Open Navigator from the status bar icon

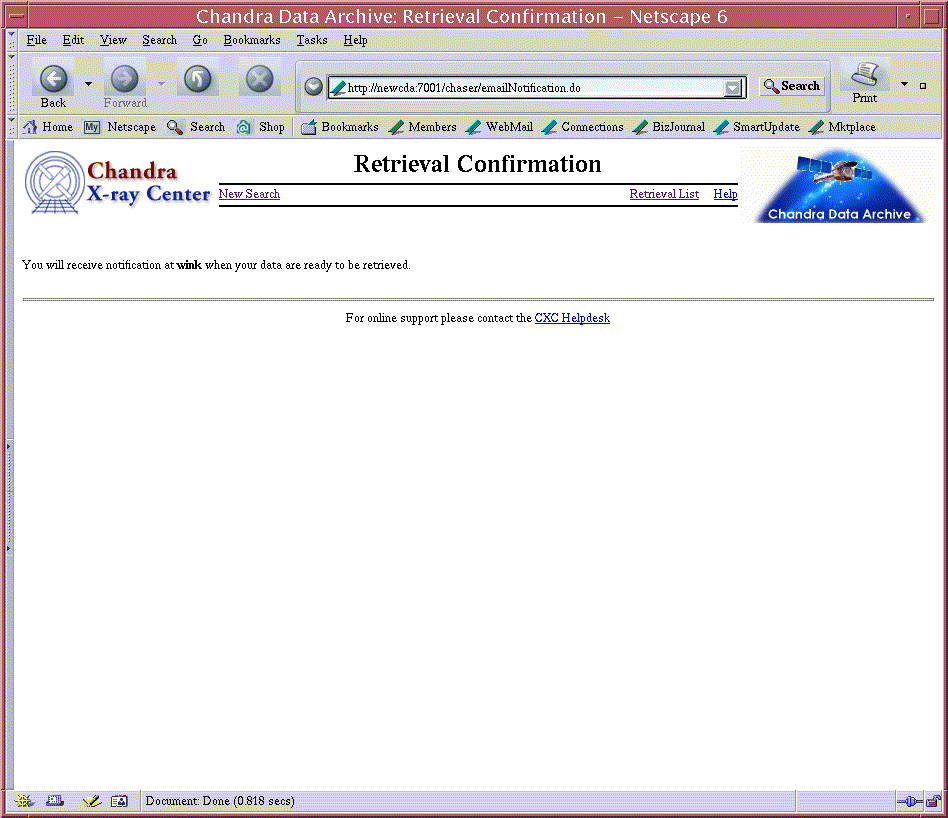(x=24, y=801)
